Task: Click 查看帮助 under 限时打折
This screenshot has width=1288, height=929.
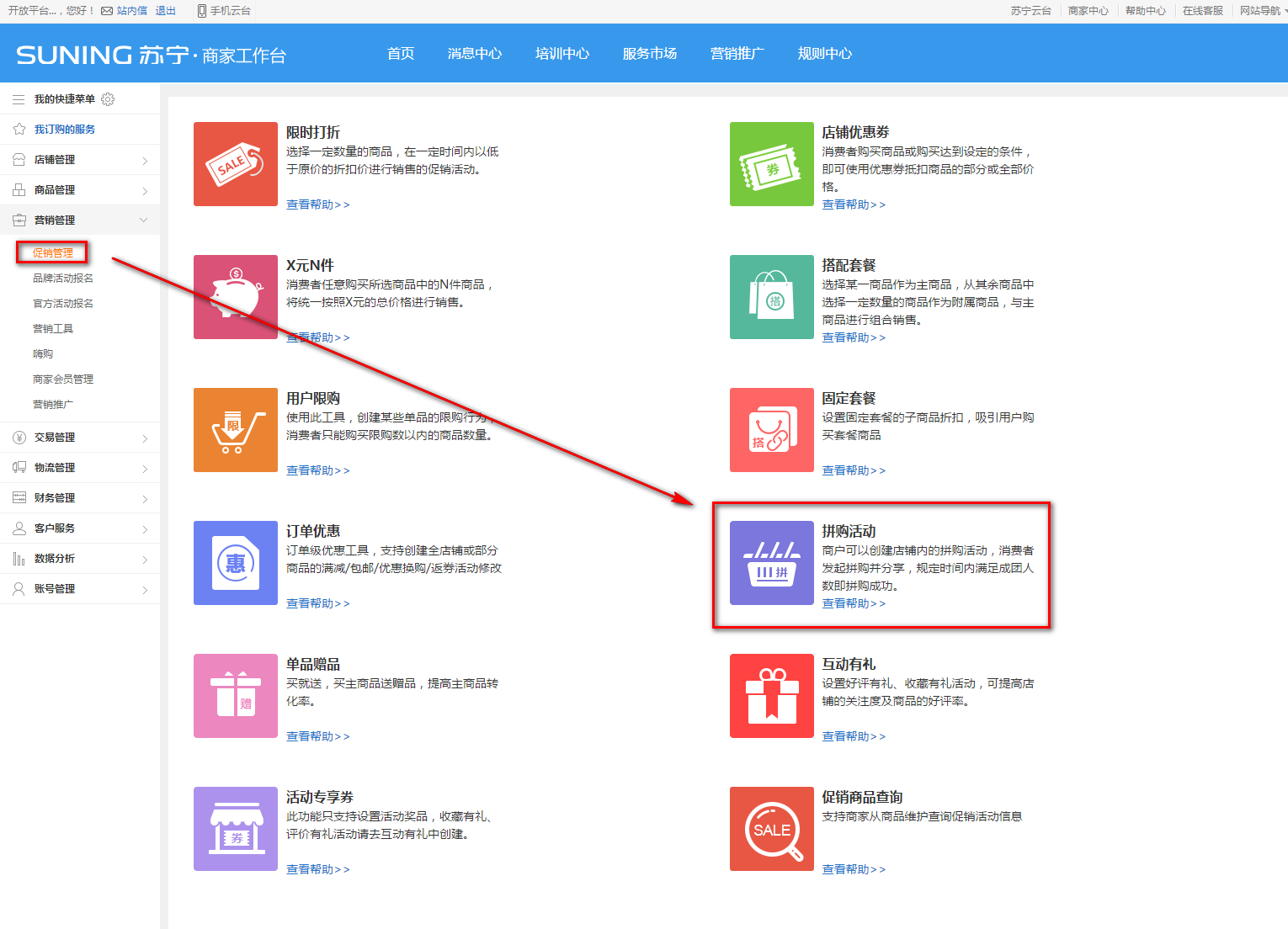Action: click(x=317, y=204)
